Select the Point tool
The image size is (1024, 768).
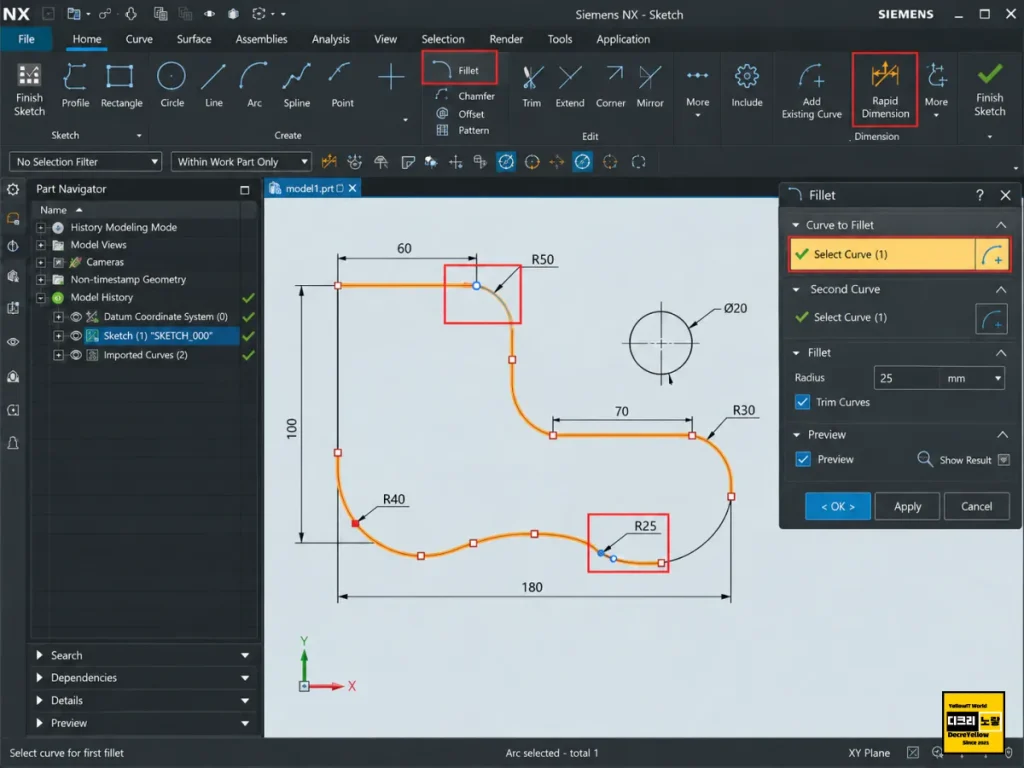342,86
